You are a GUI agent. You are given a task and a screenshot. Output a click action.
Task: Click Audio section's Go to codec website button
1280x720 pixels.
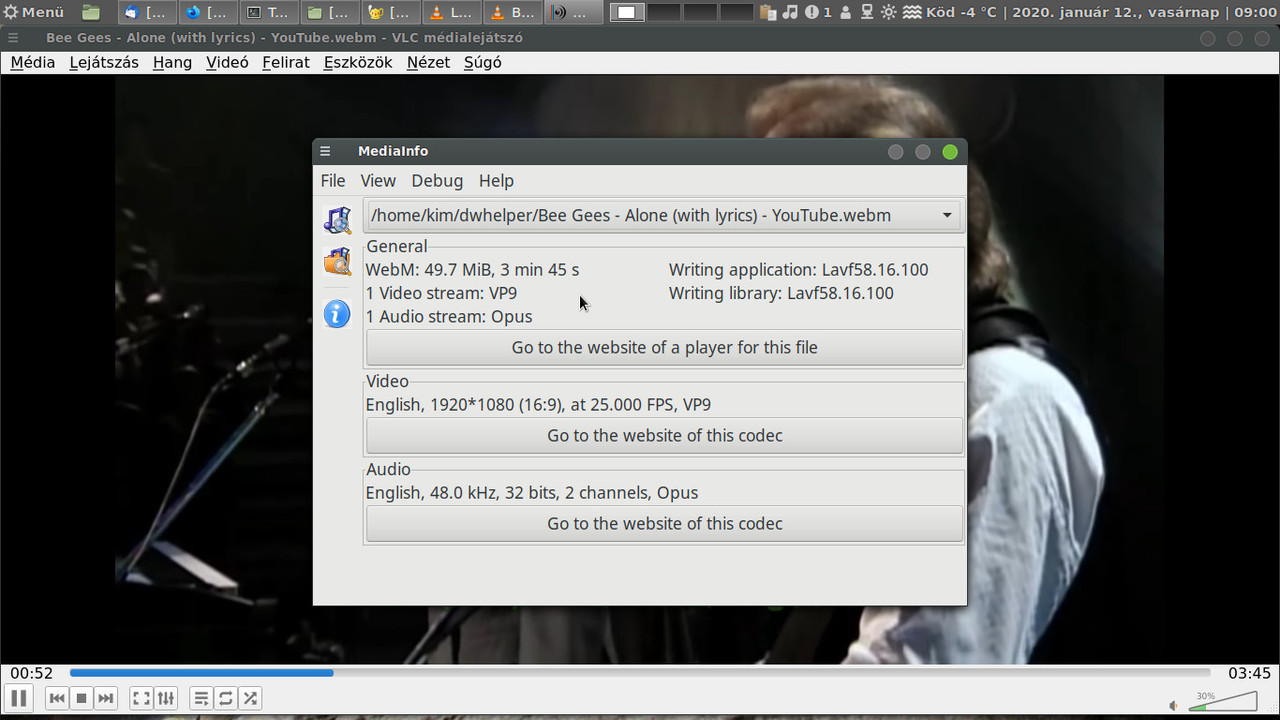665,524
